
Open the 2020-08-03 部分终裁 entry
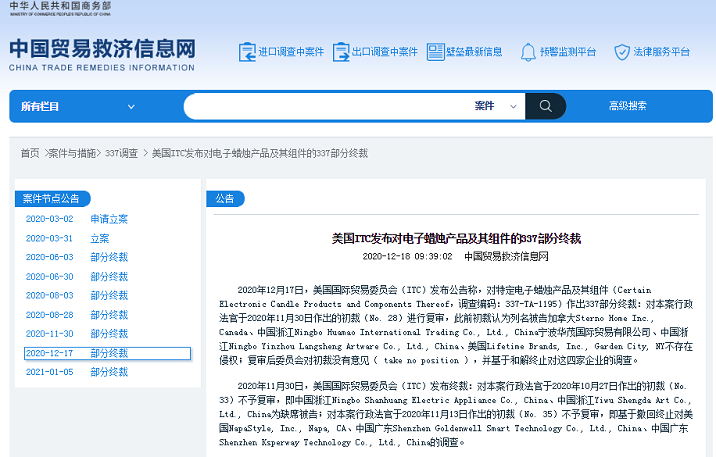click(77, 295)
